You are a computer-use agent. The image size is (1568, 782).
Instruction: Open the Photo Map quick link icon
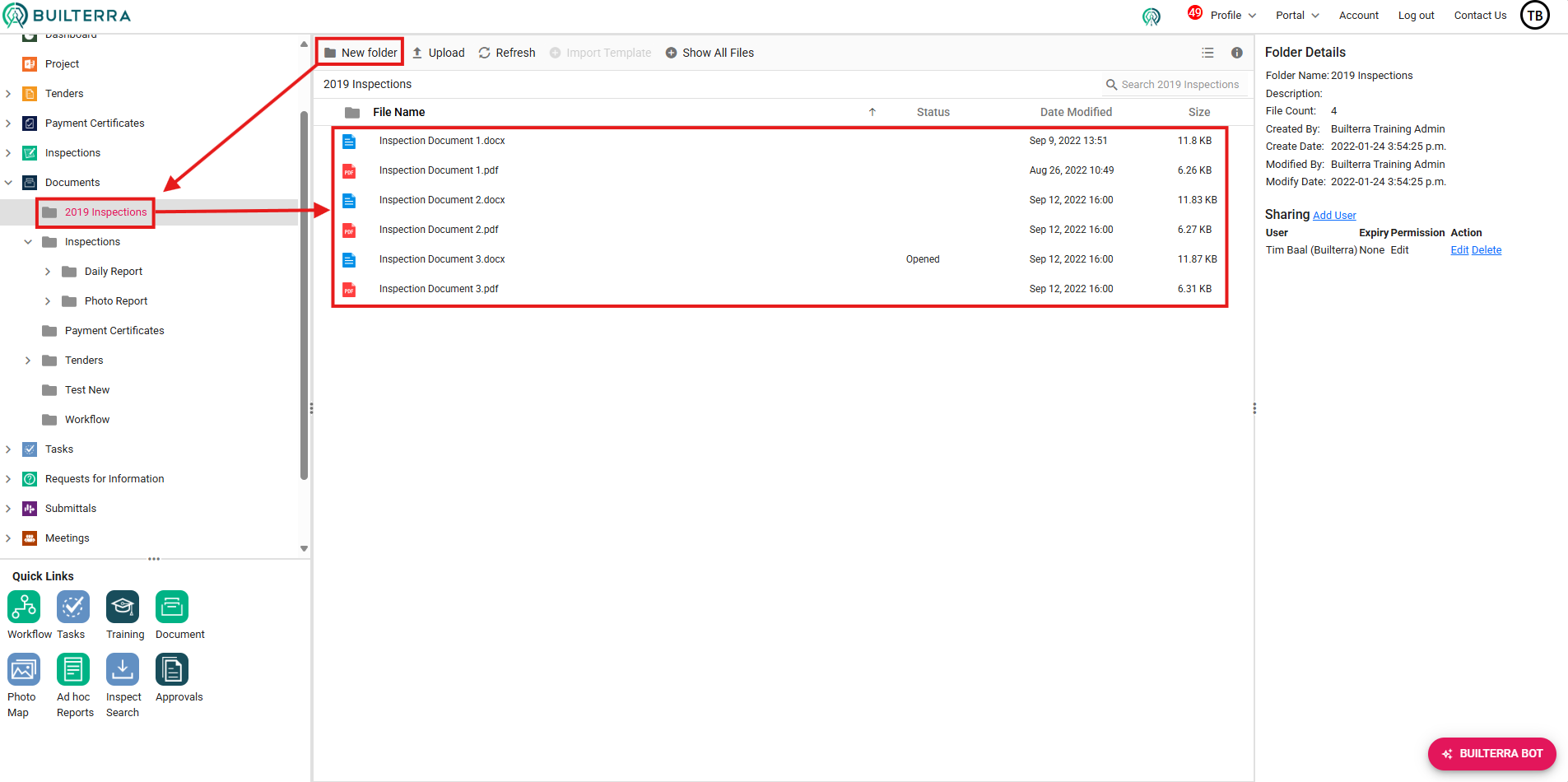[x=24, y=669]
